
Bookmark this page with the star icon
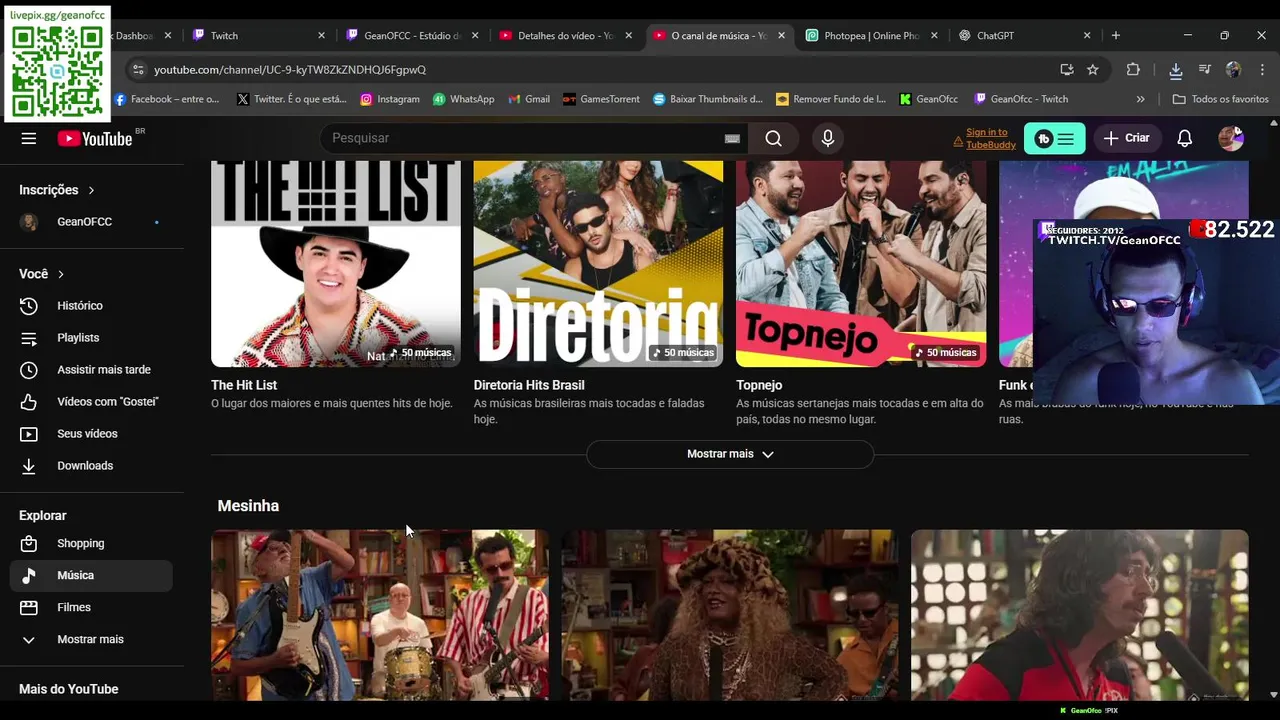point(1093,70)
